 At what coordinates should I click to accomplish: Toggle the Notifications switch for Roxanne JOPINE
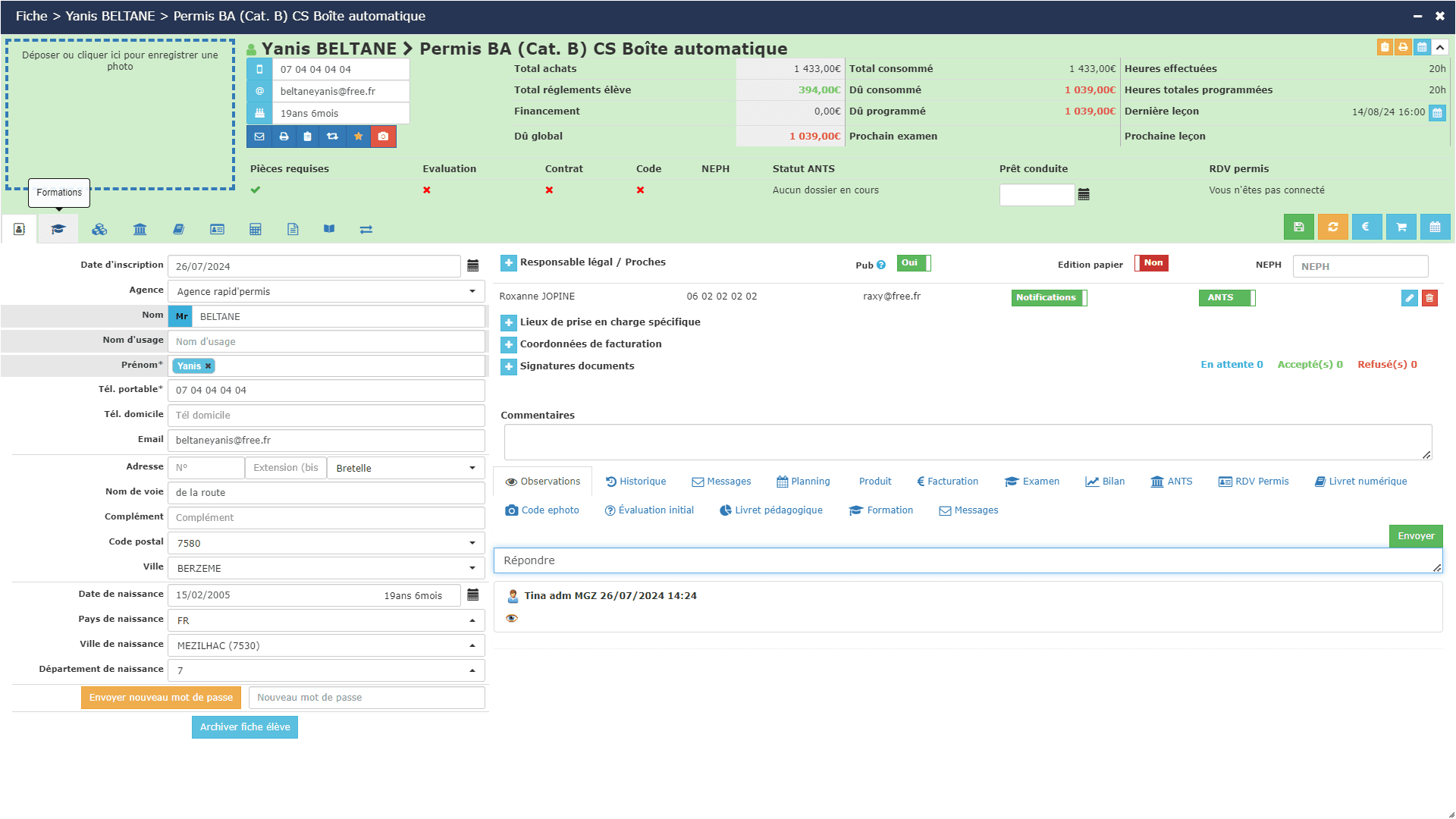point(1049,298)
